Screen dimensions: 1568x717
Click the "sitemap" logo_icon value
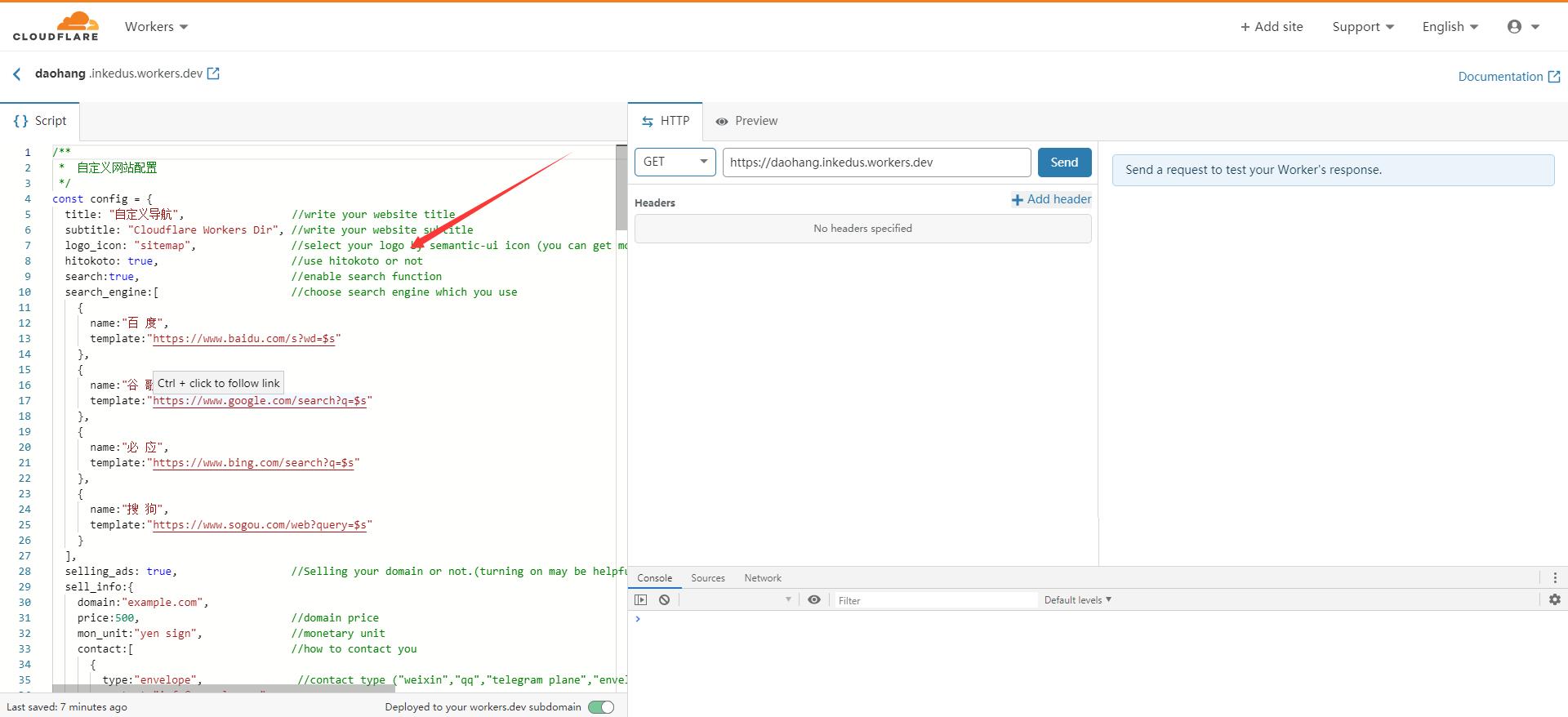[x=162, y=246]
